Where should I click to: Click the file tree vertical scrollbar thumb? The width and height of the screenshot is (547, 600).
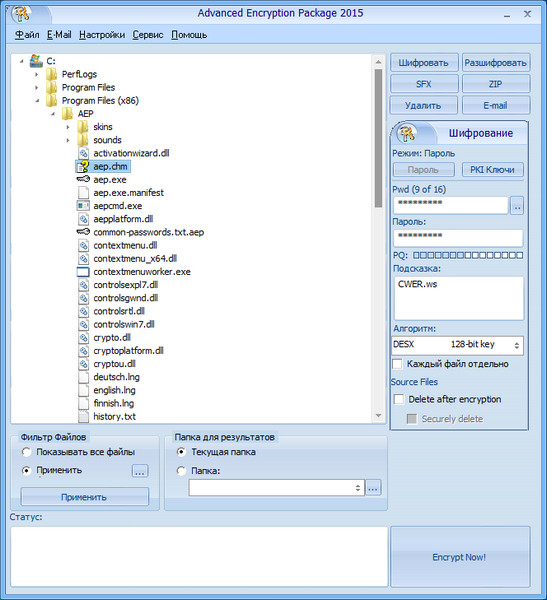coord(378,139)
